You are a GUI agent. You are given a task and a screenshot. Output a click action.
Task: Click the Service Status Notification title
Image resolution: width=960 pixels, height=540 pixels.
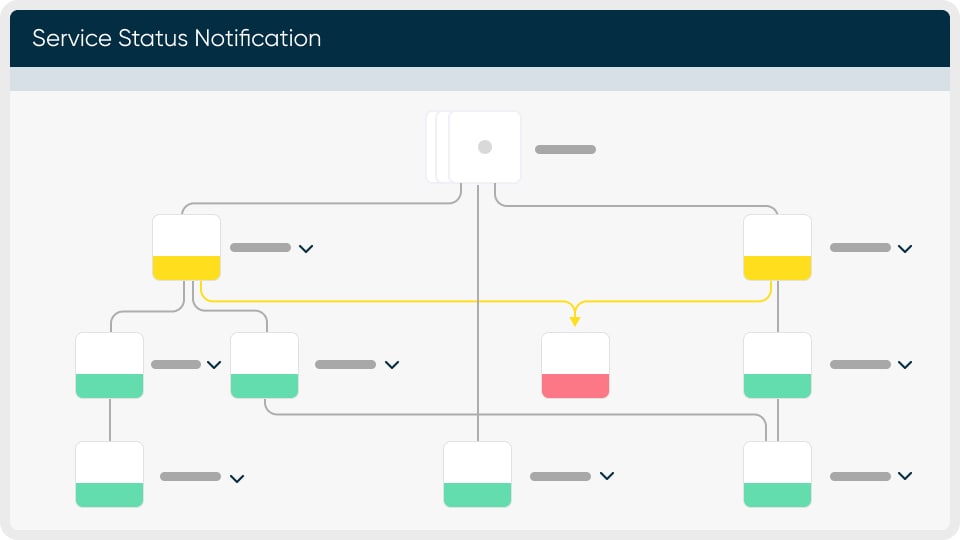click(x=177, y=39)
